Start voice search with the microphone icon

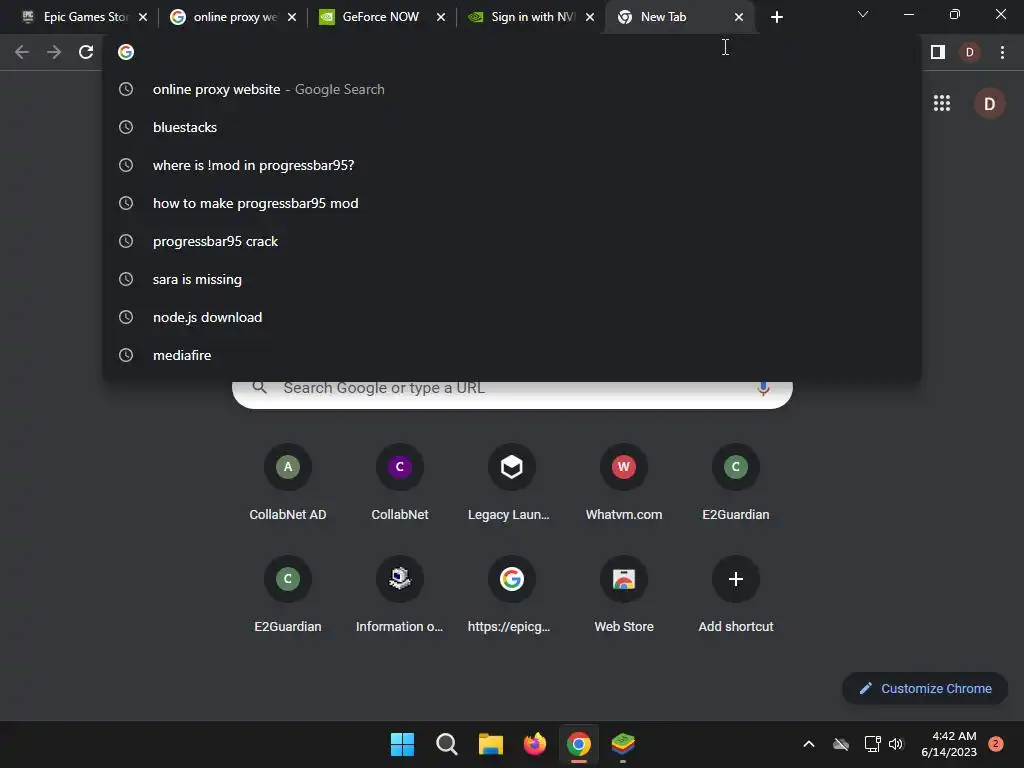(x=763, y=388)
